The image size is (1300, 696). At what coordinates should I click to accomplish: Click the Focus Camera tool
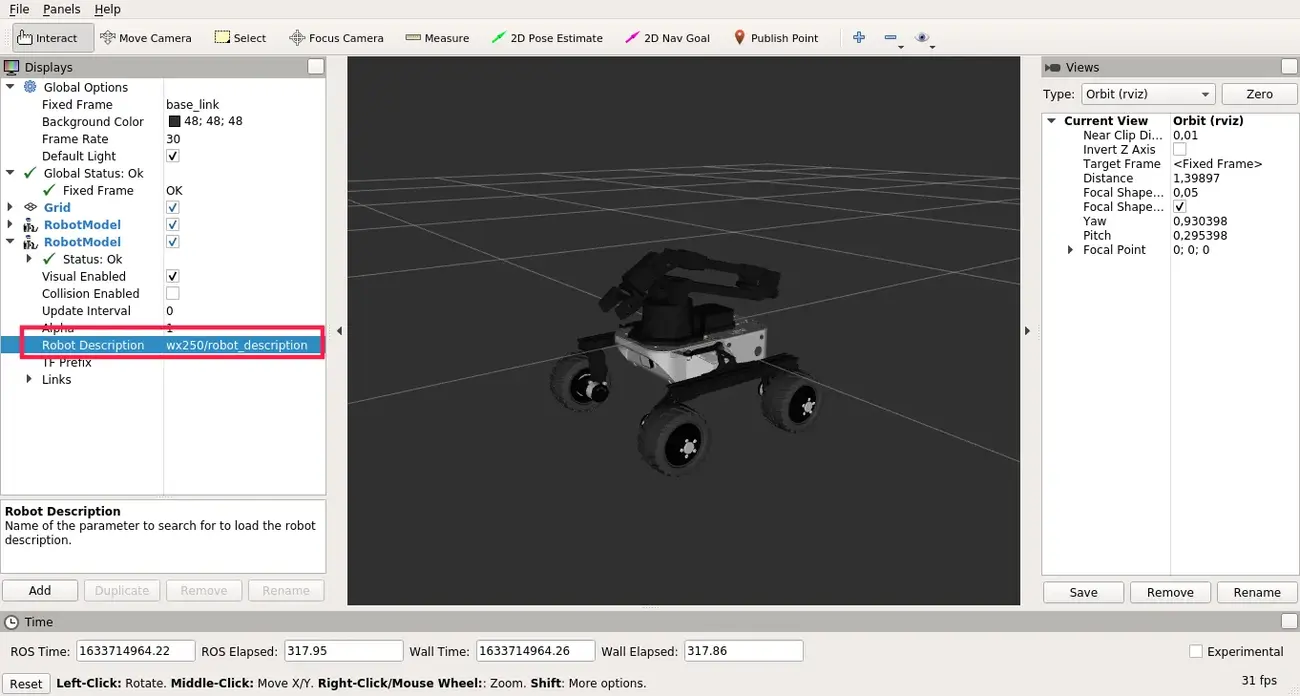(336, 37)
